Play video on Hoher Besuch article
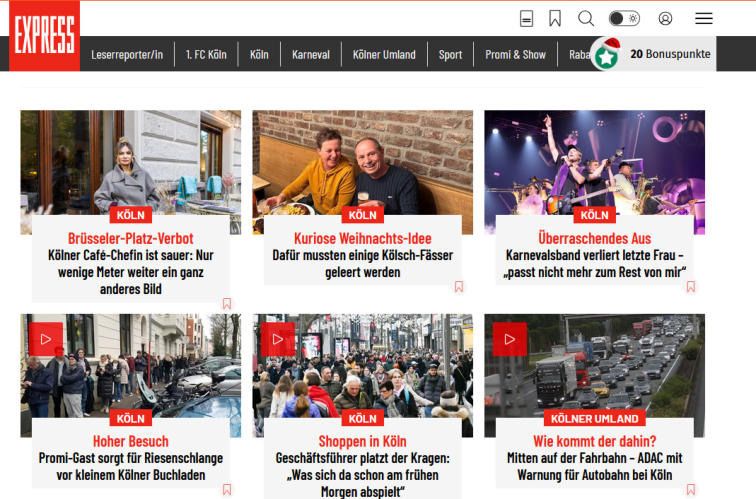 (x=45, y=339)
